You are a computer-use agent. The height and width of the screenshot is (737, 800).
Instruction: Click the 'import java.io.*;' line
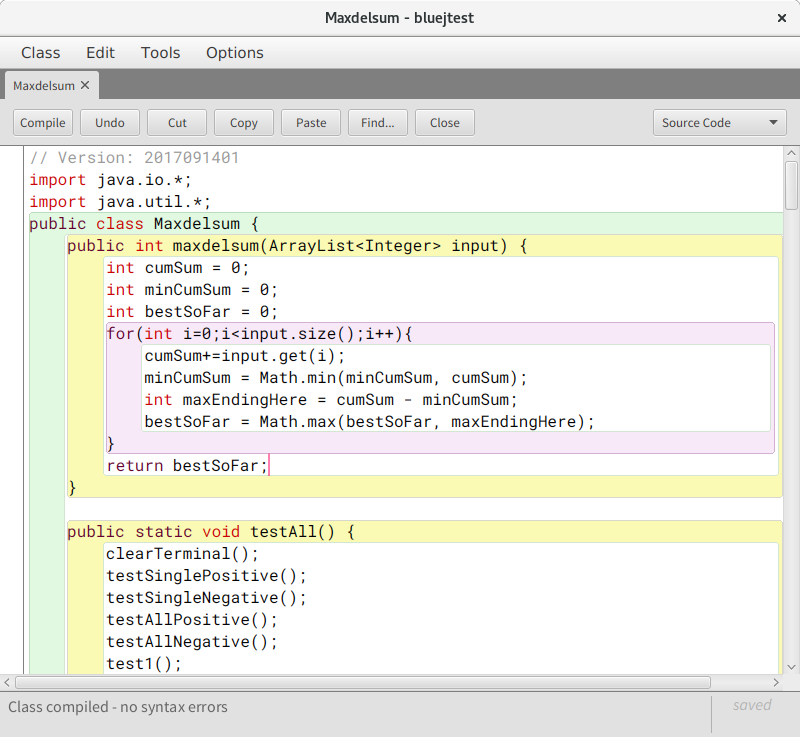[110, 180]
